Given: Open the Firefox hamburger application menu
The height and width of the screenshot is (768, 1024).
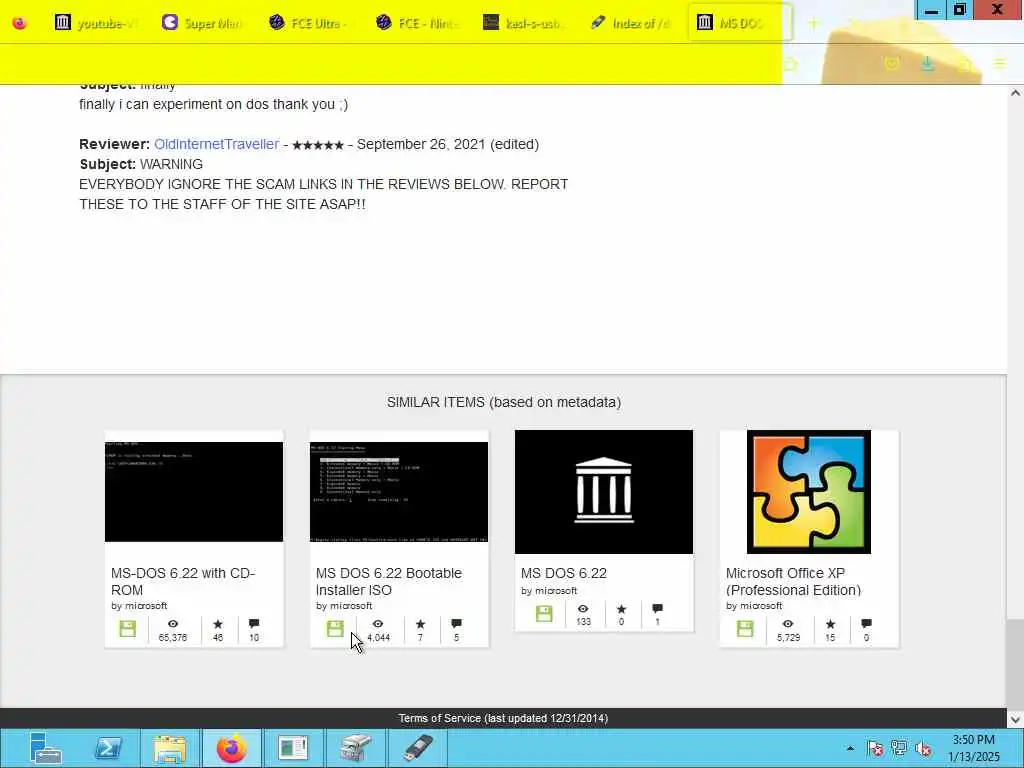Looking at the screenshot, I should [999, 64].
